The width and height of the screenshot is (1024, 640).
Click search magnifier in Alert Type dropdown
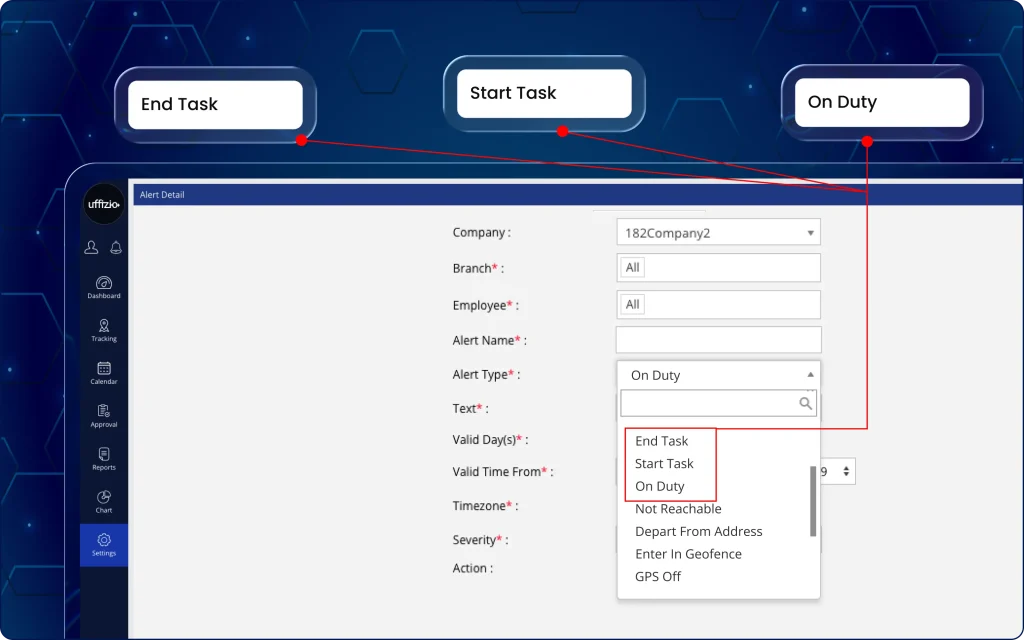click(x=806, y=404)
